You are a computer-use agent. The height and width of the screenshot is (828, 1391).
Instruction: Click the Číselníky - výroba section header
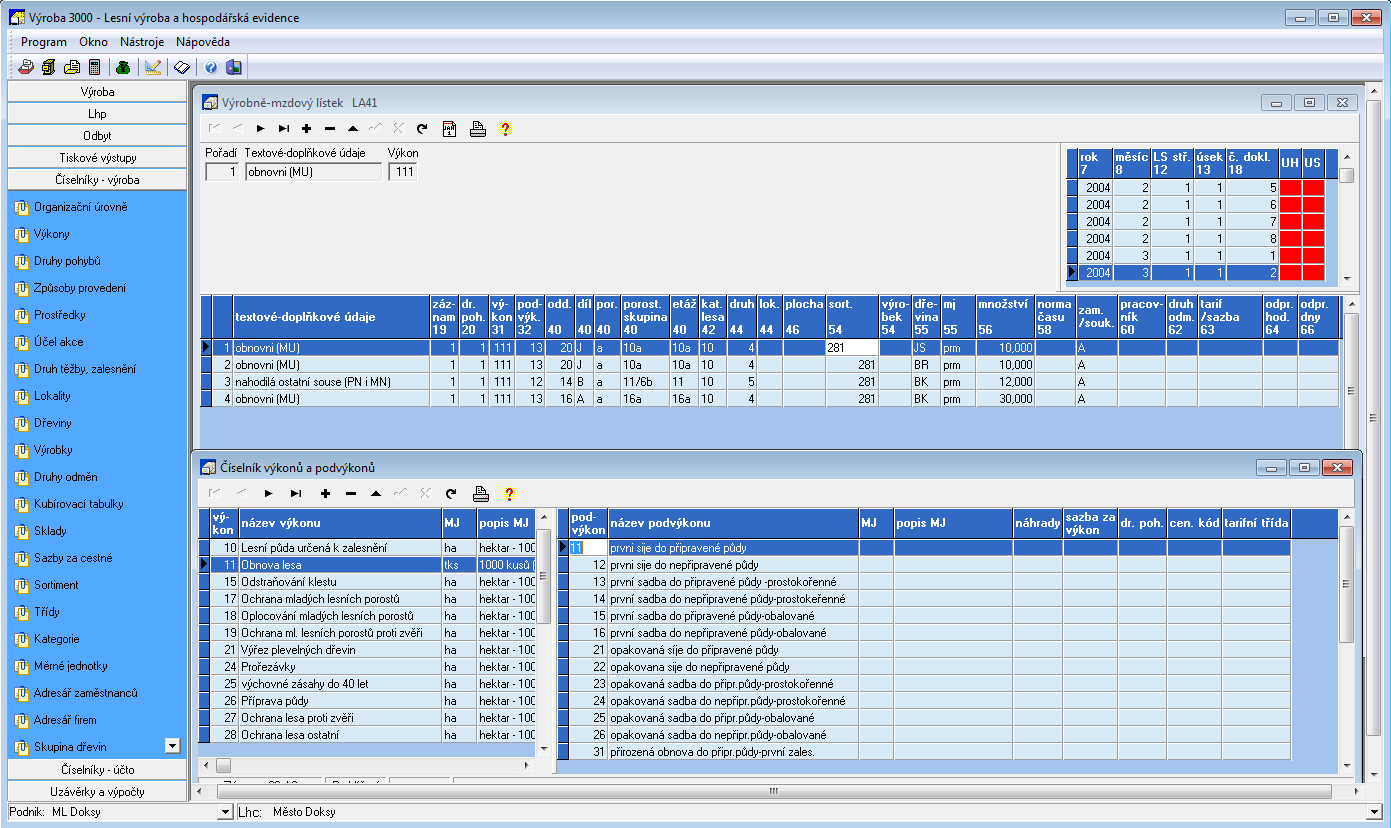97,179
